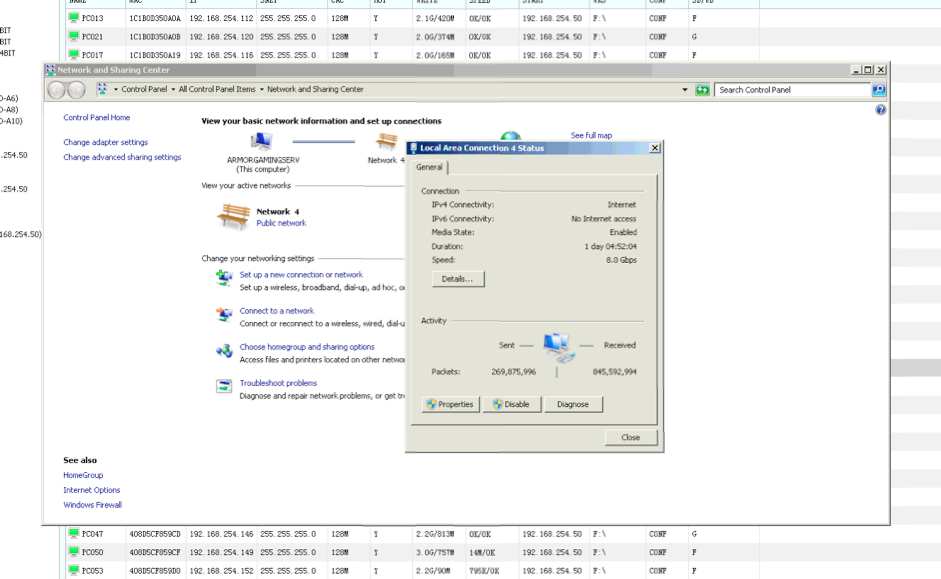Open Change adapter settings link

coord(105,143)
